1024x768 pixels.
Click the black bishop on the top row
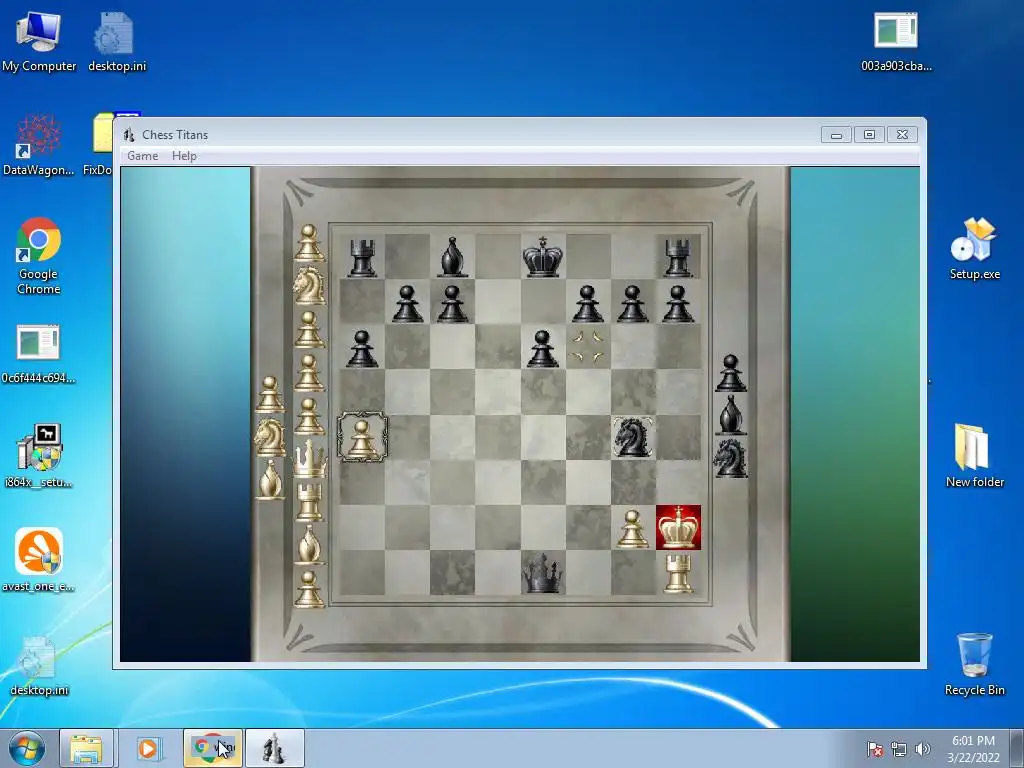coord(453,257)
